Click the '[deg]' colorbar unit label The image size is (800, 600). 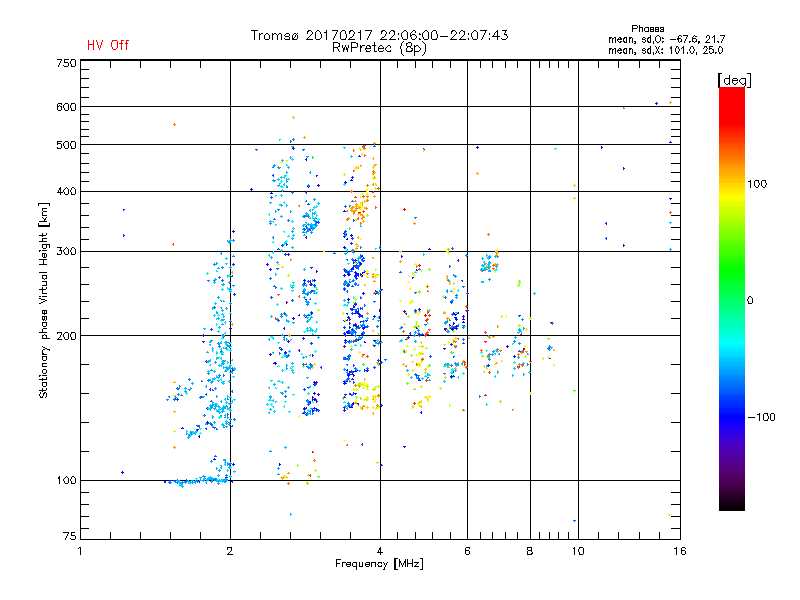click(x=734, y=80)
